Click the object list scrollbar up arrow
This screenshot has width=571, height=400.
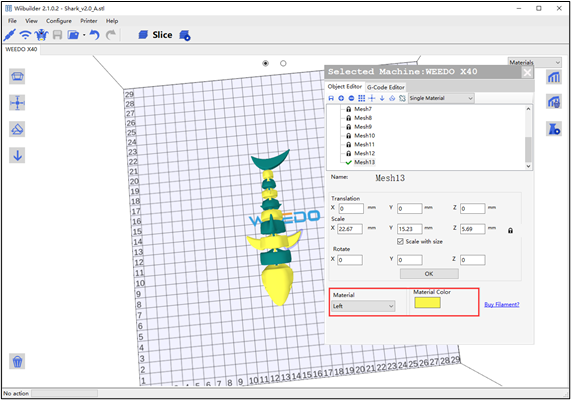528,109
